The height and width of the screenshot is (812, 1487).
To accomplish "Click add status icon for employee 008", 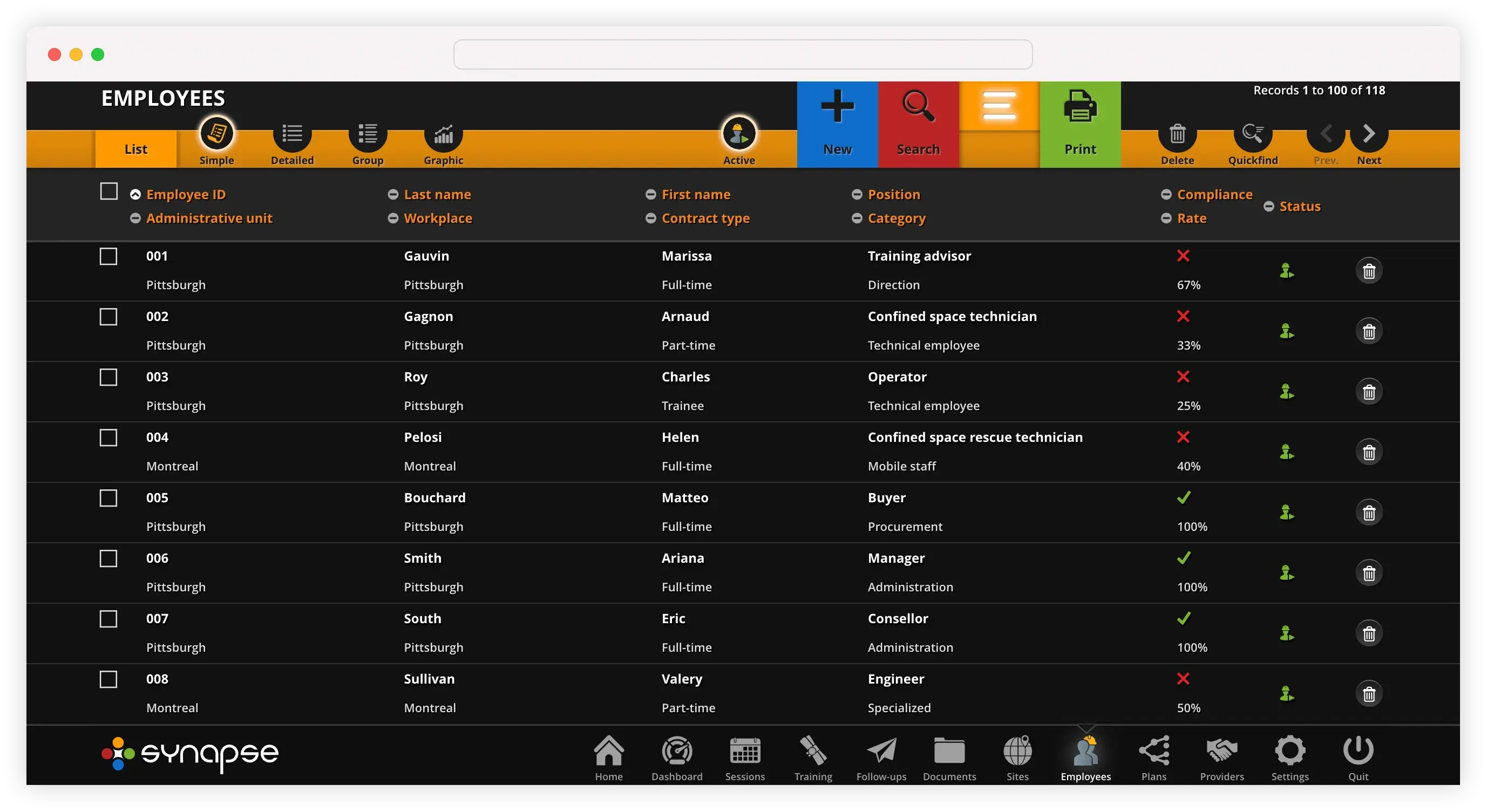I will 1286,693.
